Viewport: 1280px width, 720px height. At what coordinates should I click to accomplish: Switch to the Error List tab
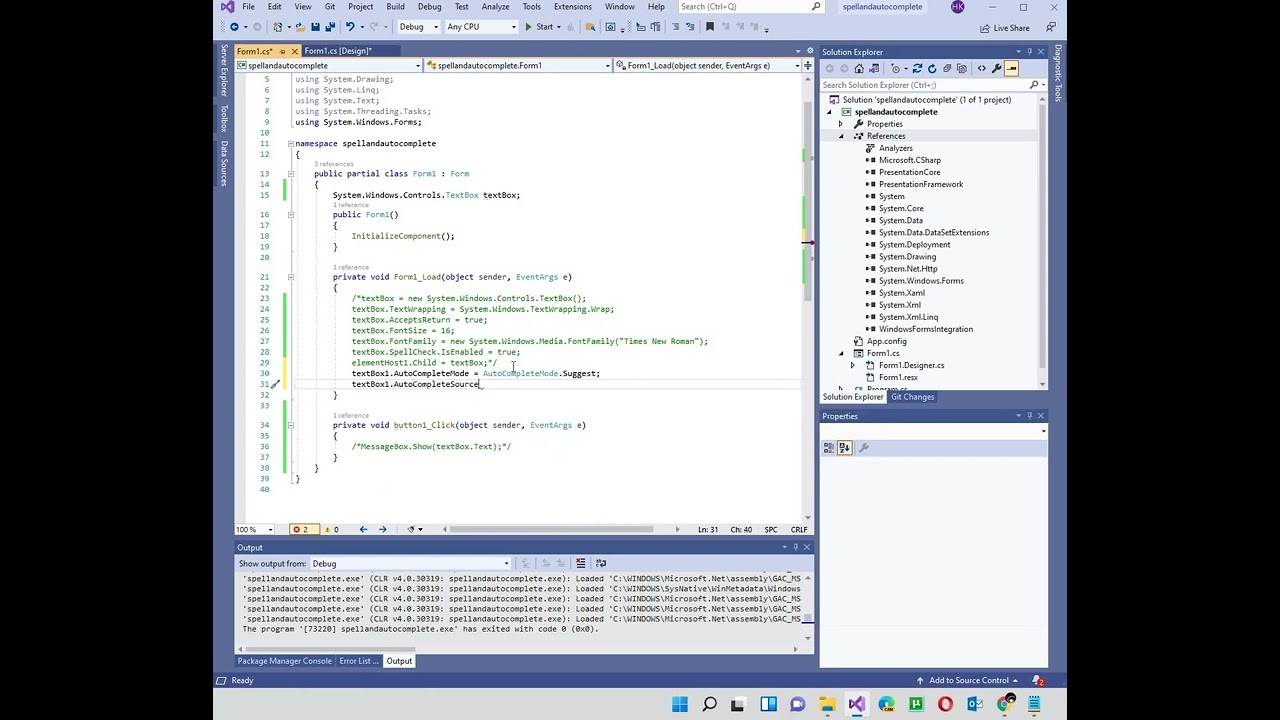[356, 661]
